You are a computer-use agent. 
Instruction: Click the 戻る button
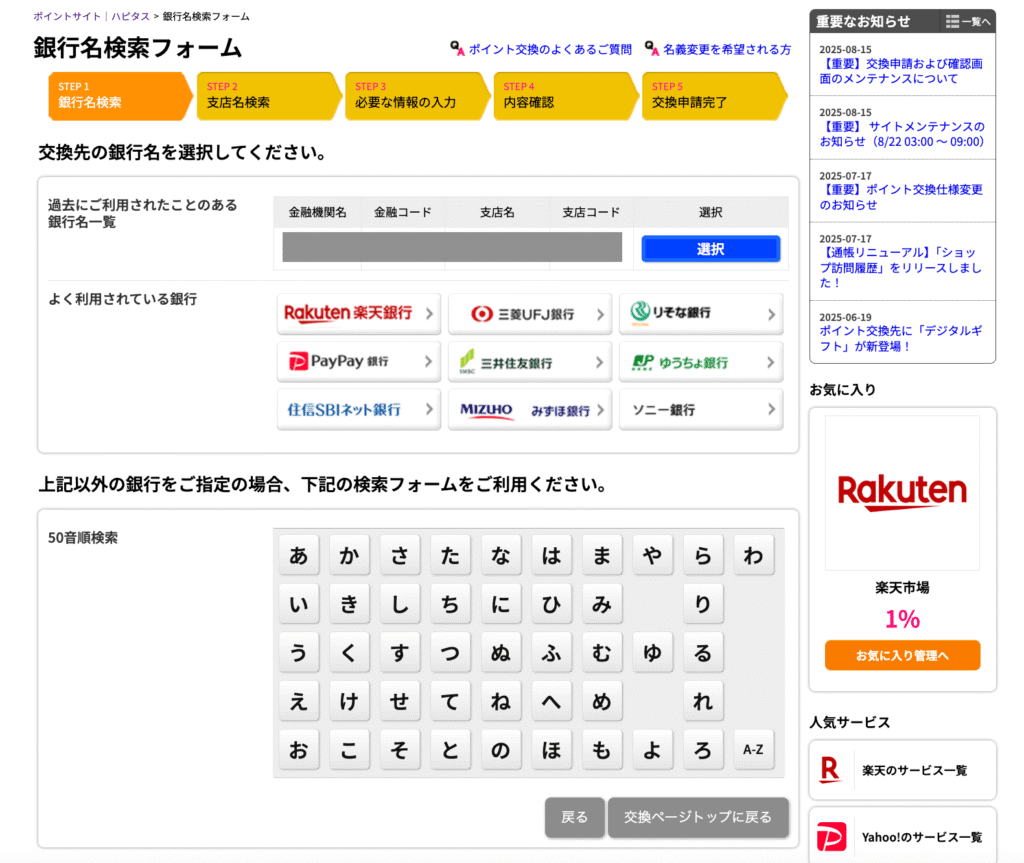point(575,817)
